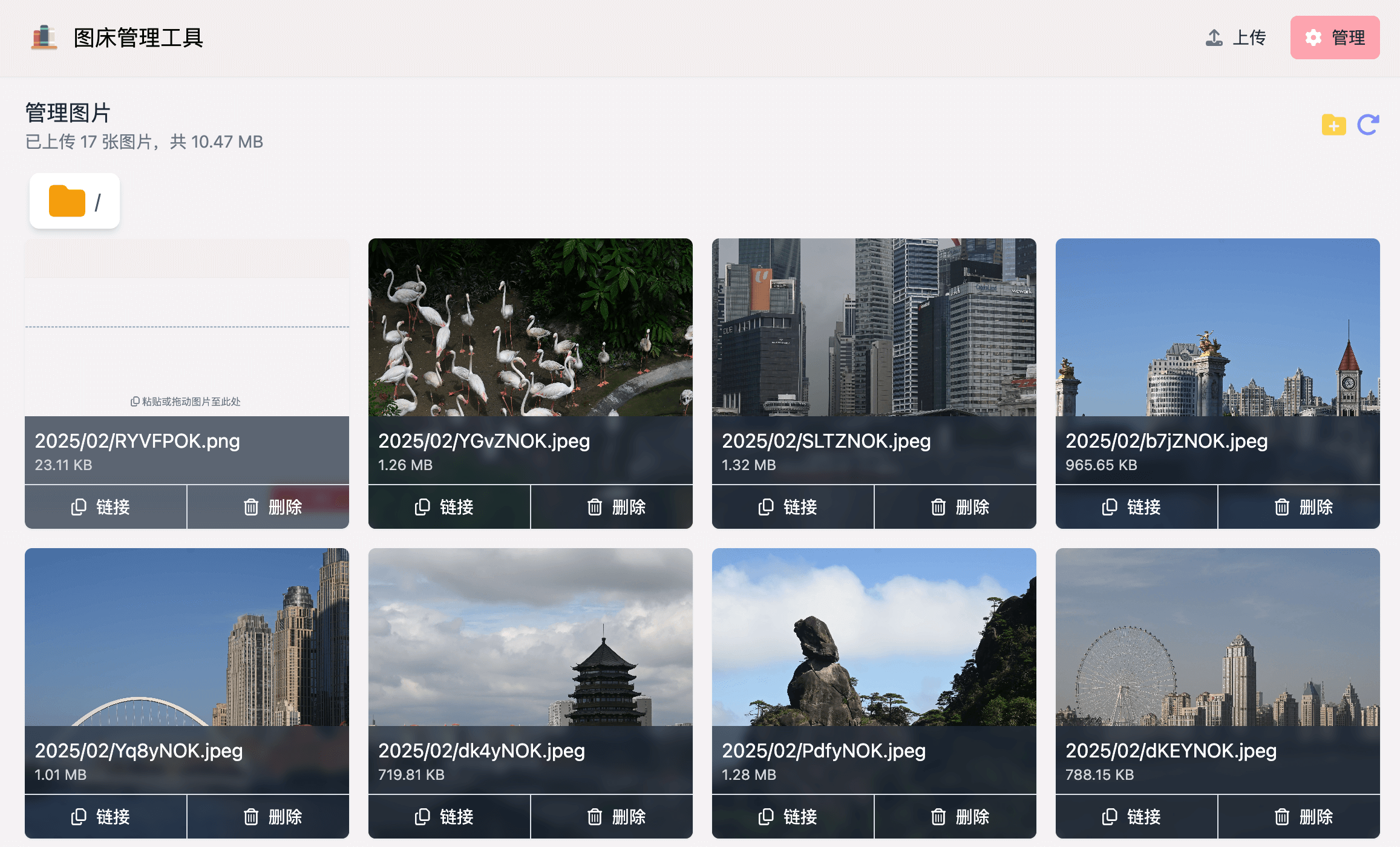Copy link for YGvZNOK.jpeg flamingo image
This screenshot has width=1400, height=847.
pyautogui.click(x=449, y=506)
